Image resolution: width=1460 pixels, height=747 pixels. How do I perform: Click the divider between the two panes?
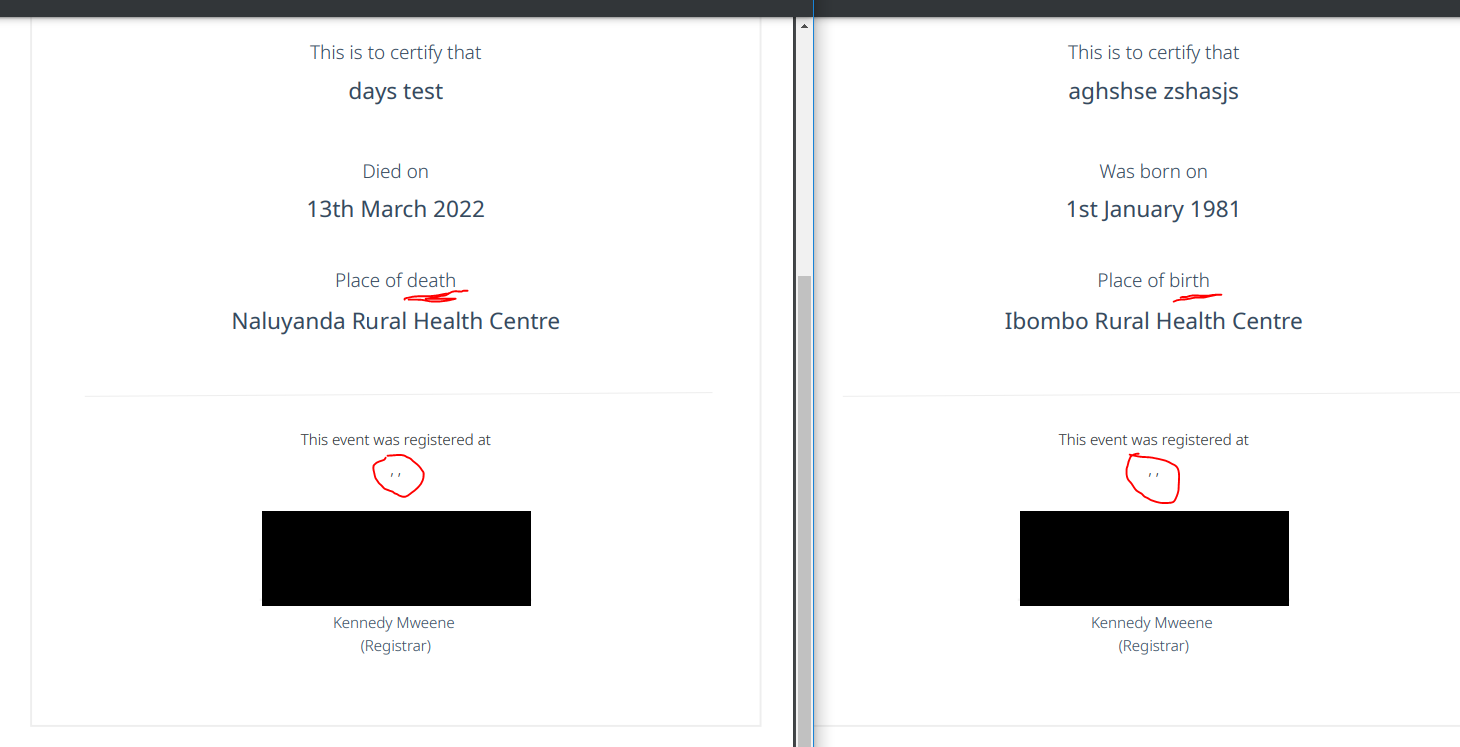813,380
